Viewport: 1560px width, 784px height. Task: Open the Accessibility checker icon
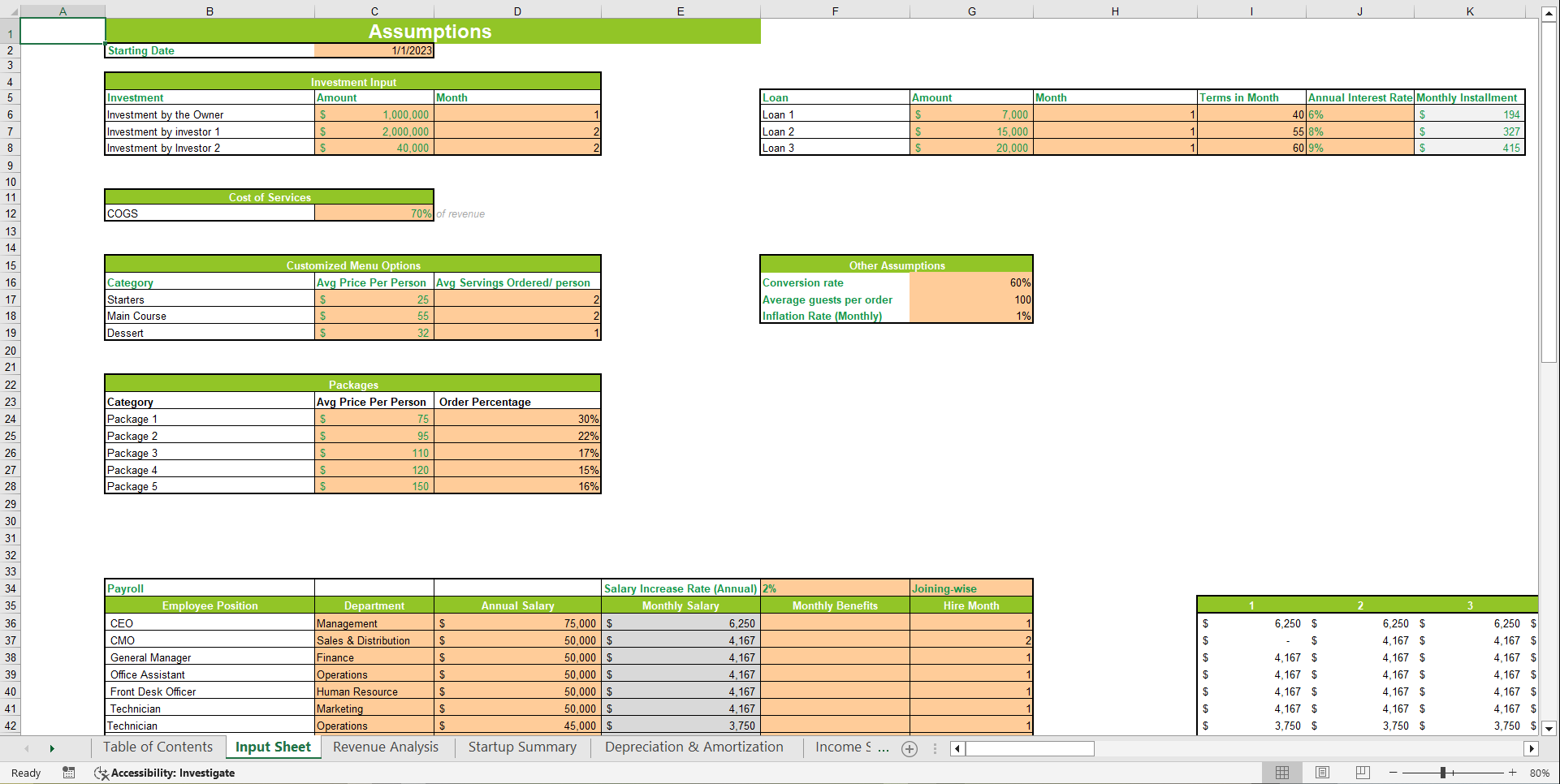[x=102, y=772]
